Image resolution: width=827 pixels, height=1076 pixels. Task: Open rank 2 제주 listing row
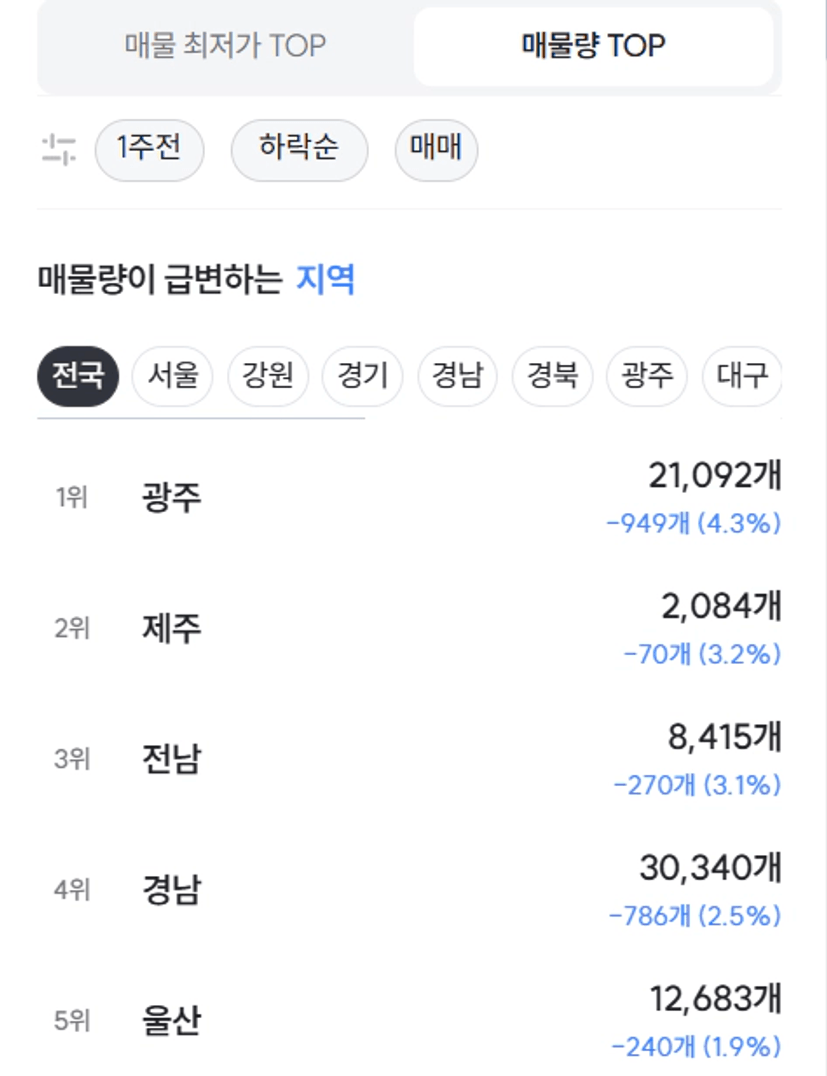point(409,629)
